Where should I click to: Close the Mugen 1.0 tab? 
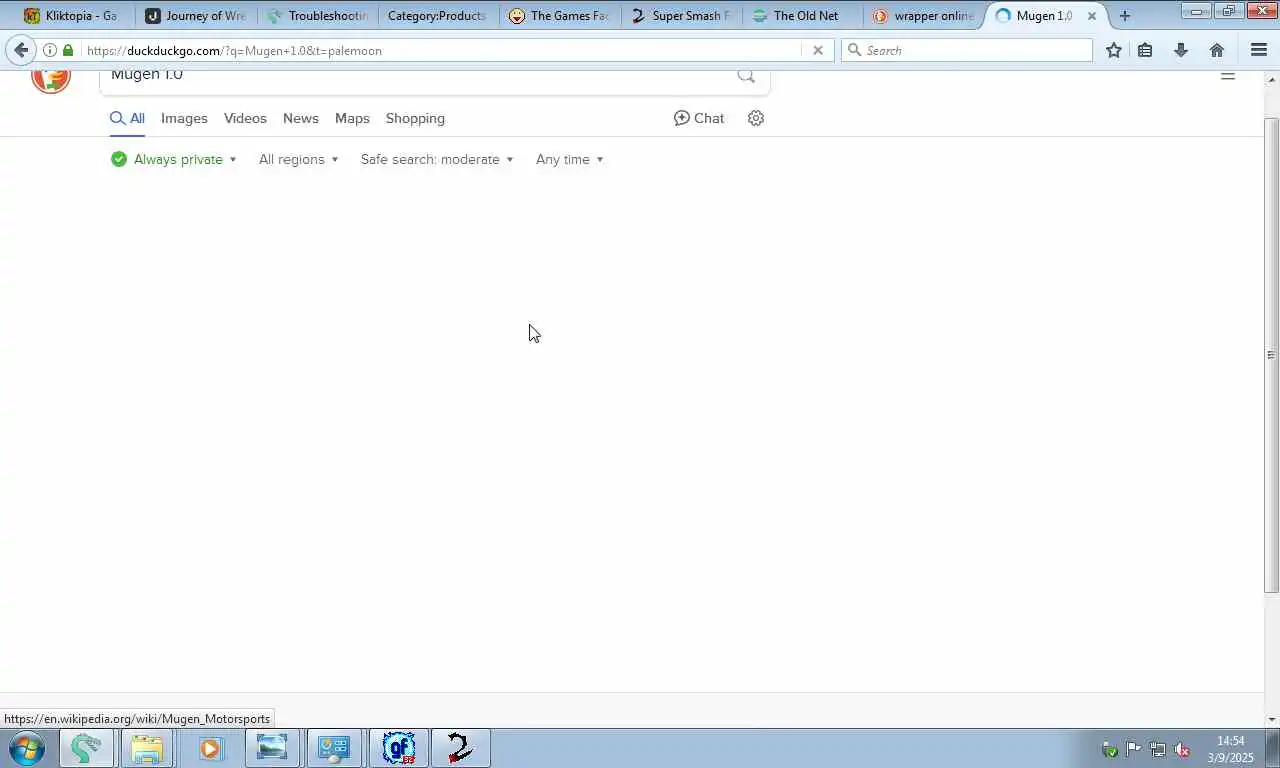[x=1092, y=16]
